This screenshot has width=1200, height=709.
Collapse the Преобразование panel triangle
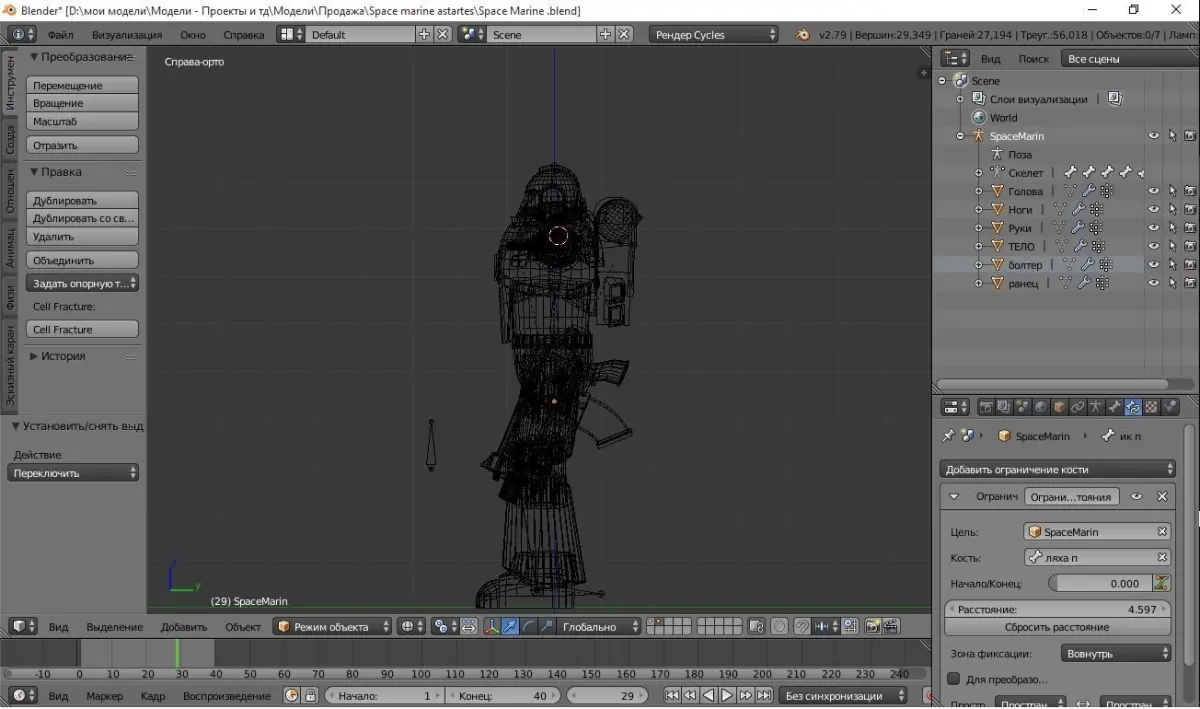pyautogui.click(x=34, y=57)
